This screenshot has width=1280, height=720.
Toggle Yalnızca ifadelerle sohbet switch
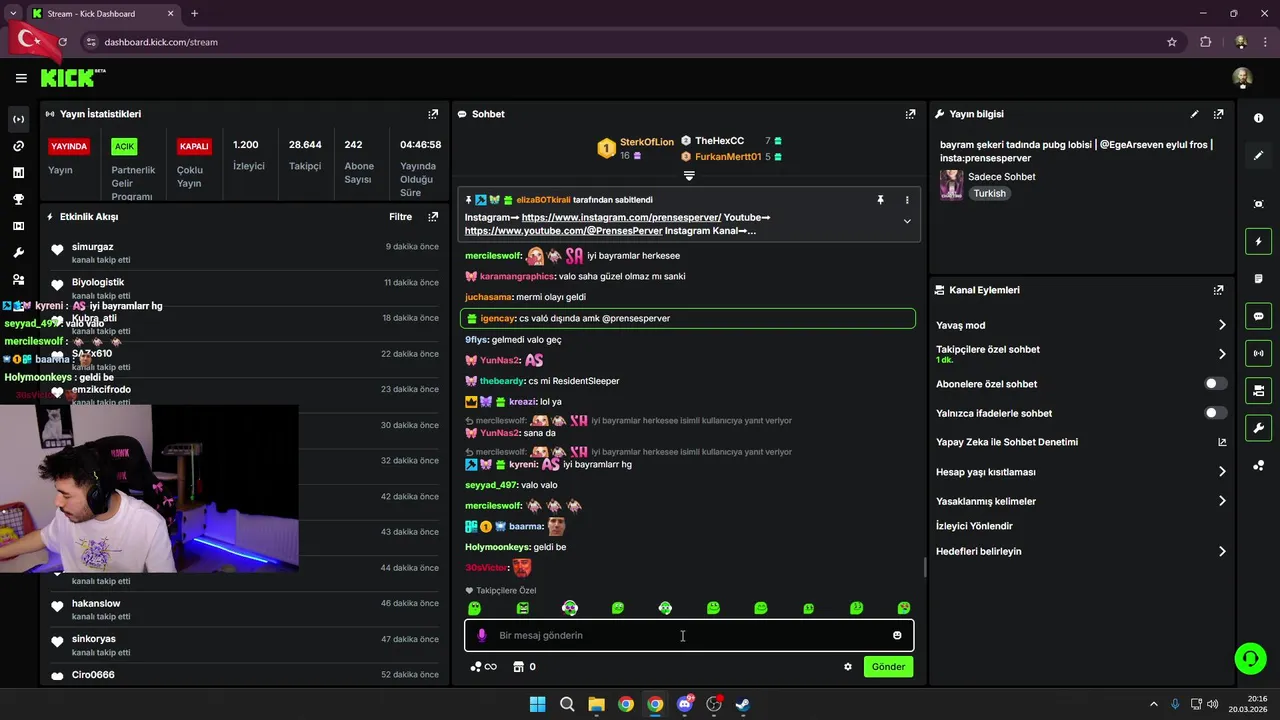[1215, 413]
